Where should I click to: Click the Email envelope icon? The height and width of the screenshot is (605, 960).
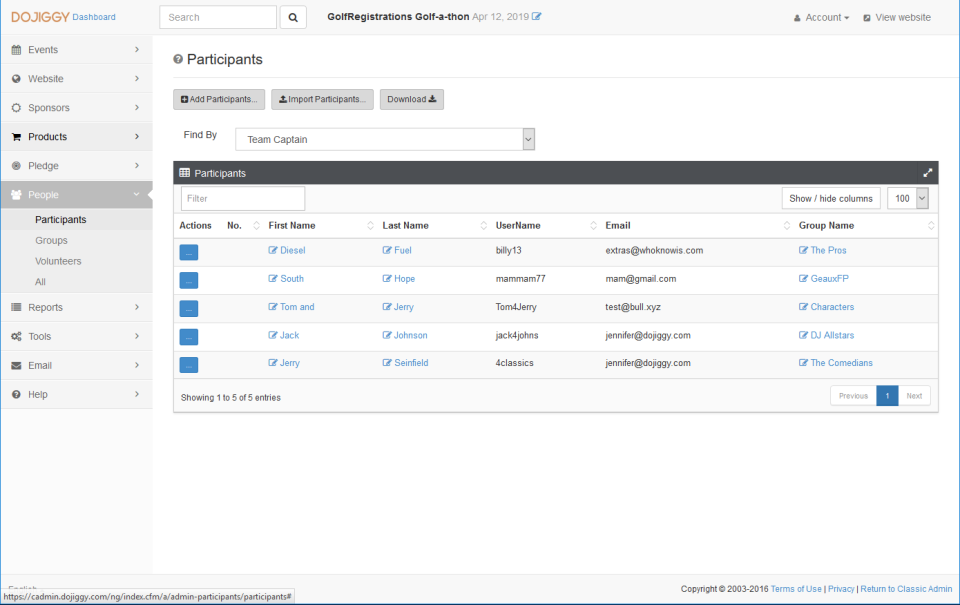coord(17,366)
